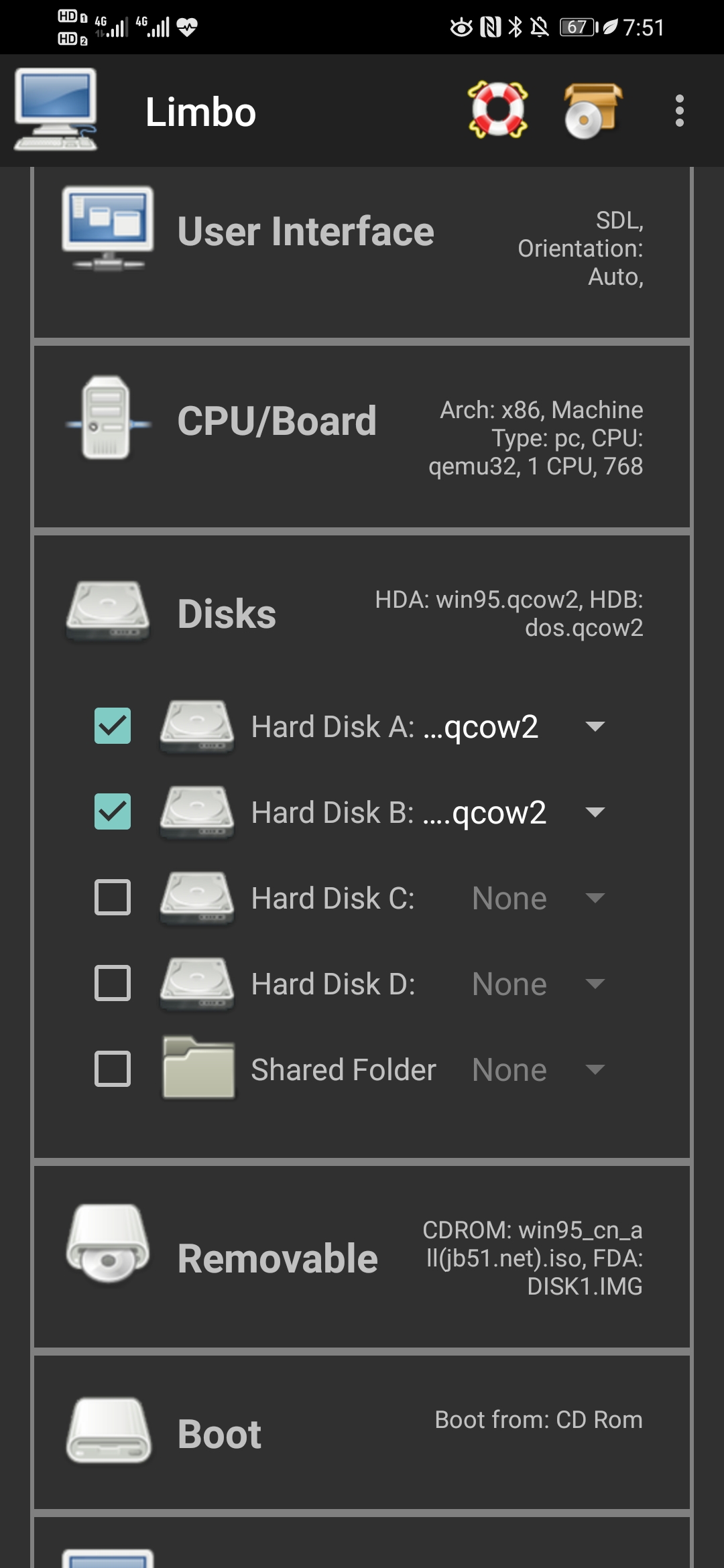Tap the Limbo computer logo icon

click(56, 110)
